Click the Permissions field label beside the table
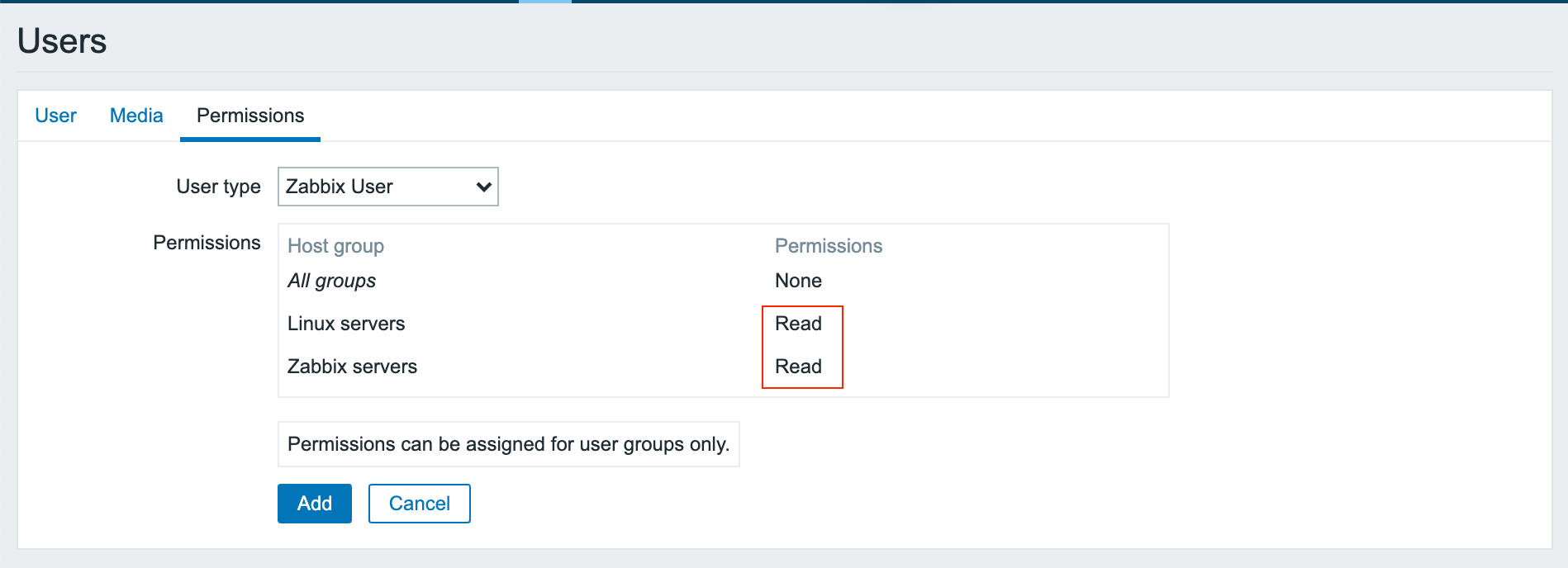1568x568 pixels. point(207,243)
